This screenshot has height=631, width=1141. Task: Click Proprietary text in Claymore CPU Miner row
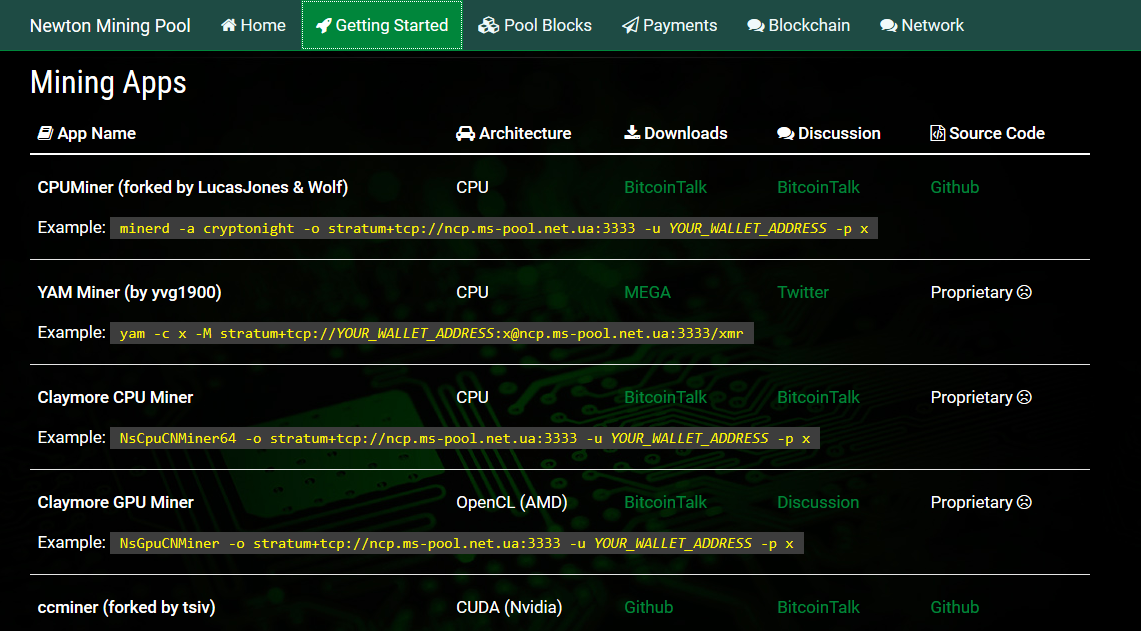point(971,397)
